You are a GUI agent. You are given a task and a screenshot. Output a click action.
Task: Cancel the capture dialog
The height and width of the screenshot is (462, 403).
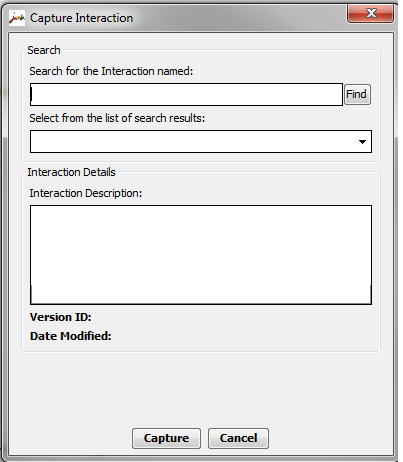click(238, 438)
